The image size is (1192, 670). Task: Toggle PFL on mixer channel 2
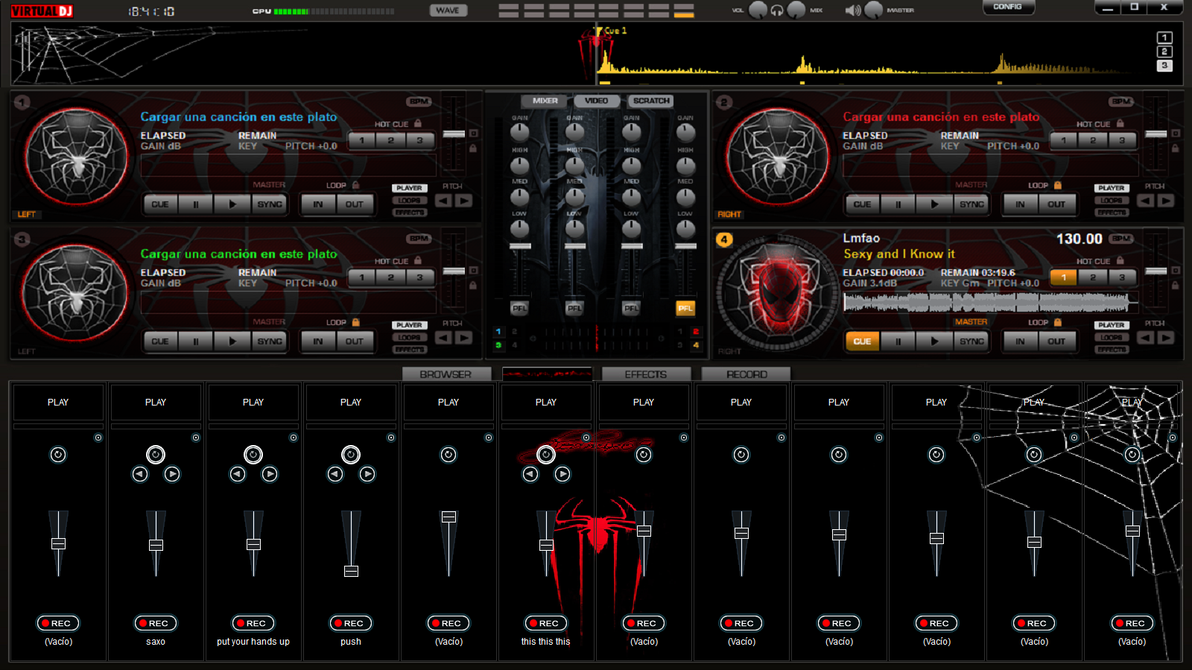coord(574,308)
